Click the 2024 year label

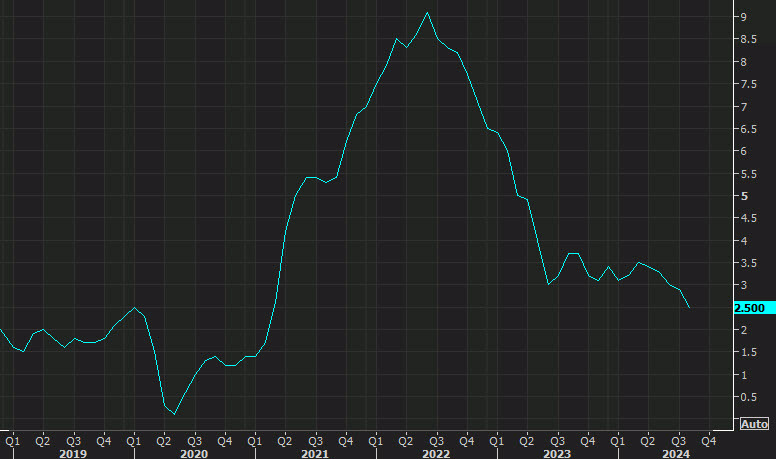coord(676,454)
